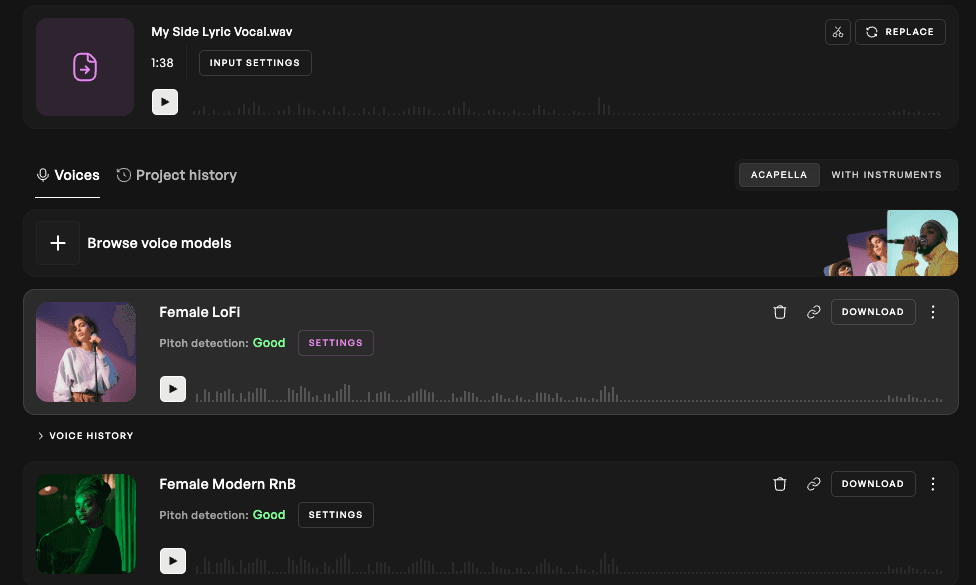976x585 pixels.
Task: Click the plus icon to browse voice models
Action: pyautogui.click(x=58, y=243)
